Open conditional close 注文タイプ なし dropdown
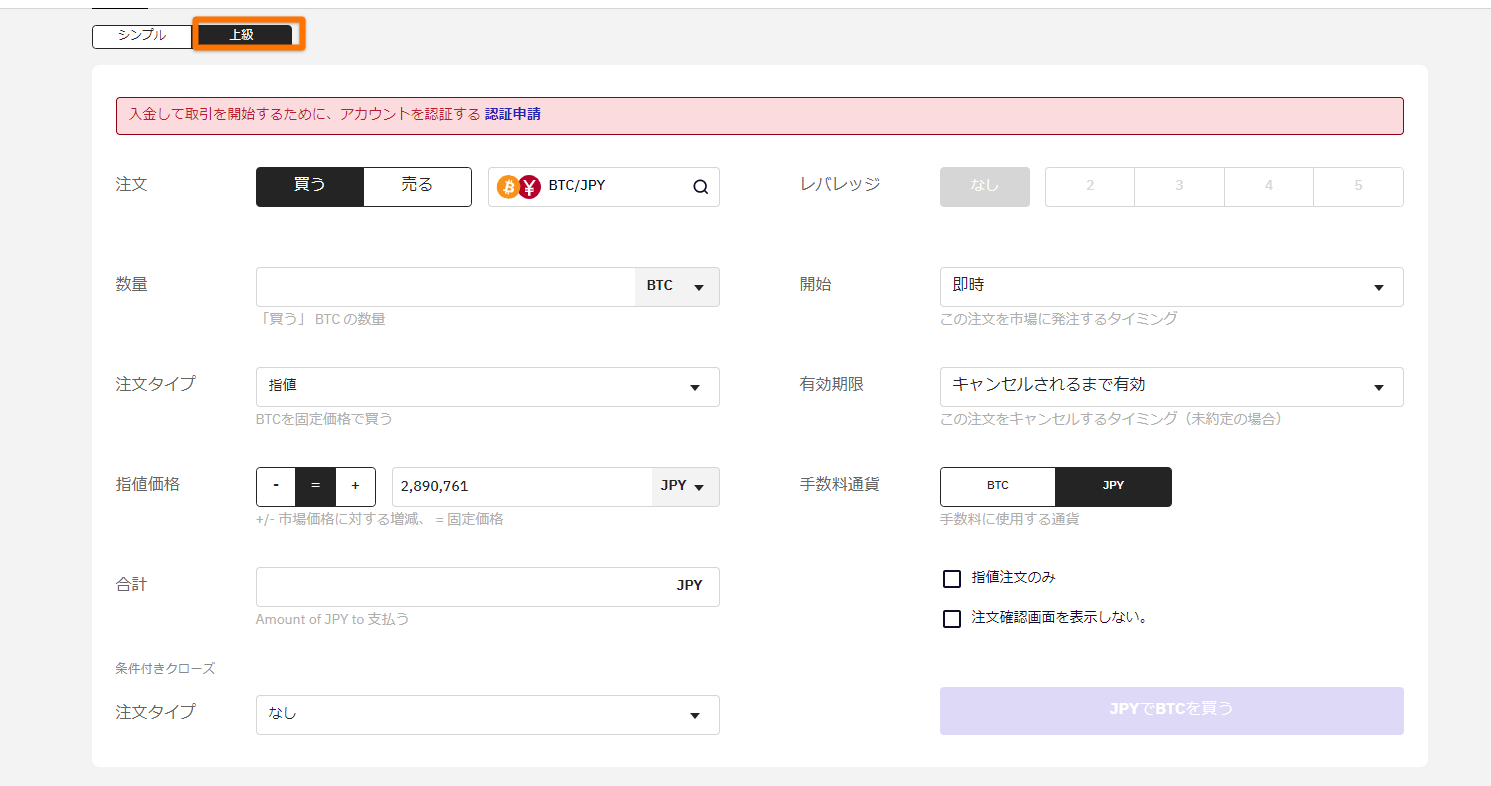1491x786 pixels. coord(488,715)
